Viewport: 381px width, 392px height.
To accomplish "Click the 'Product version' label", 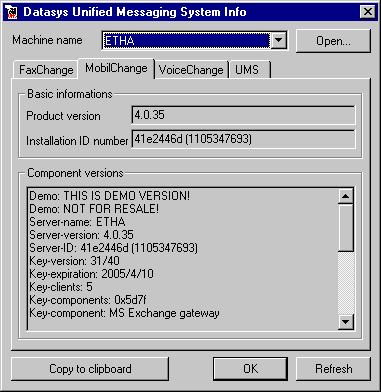I will click(x=63, y=116).
